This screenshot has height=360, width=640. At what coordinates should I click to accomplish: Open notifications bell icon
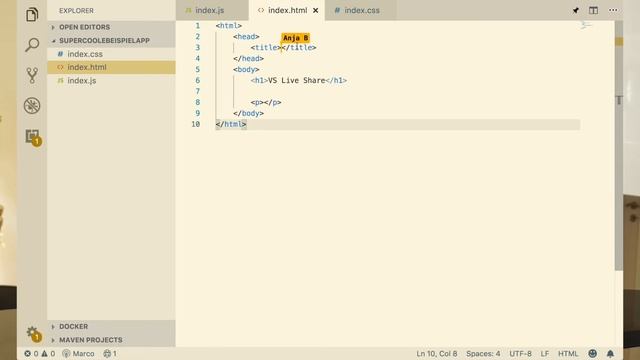610,353
